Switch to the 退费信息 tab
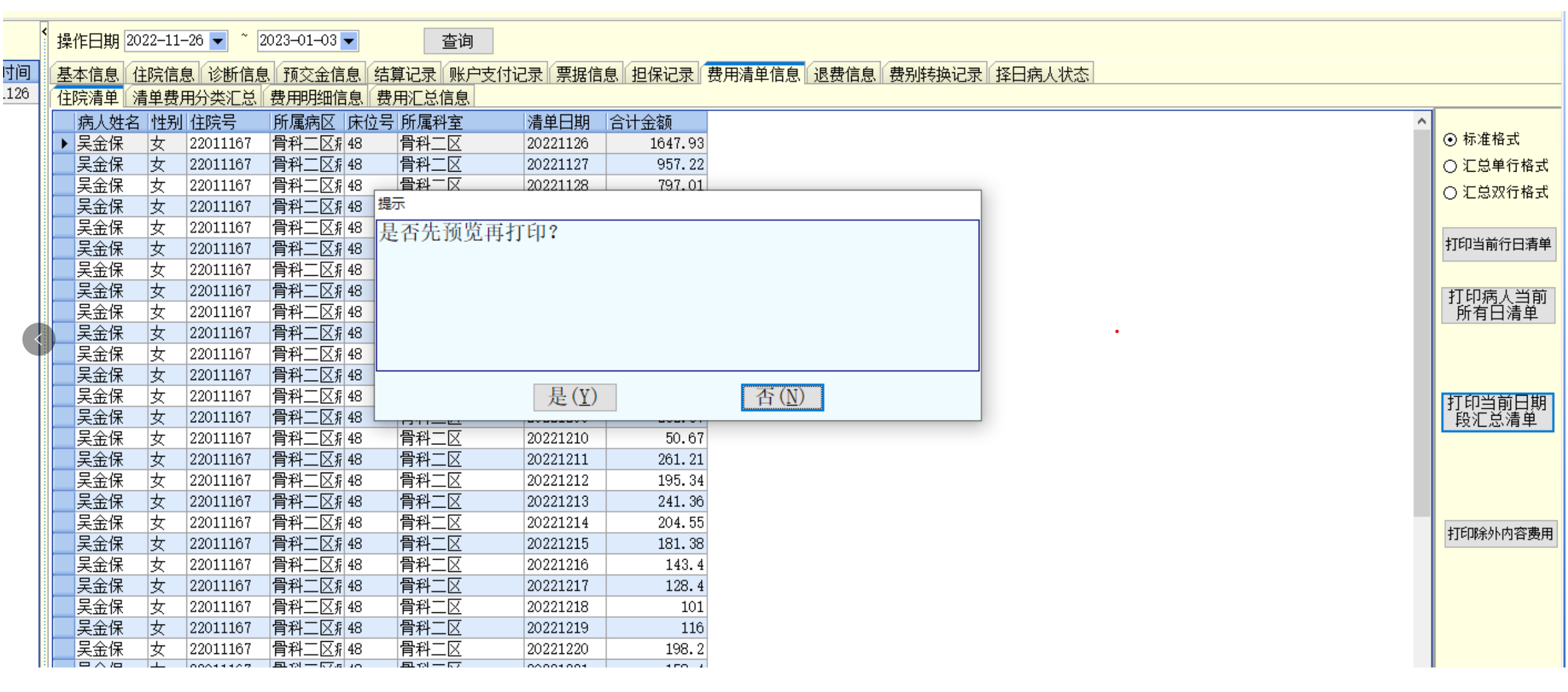 (x=844, y=74)
